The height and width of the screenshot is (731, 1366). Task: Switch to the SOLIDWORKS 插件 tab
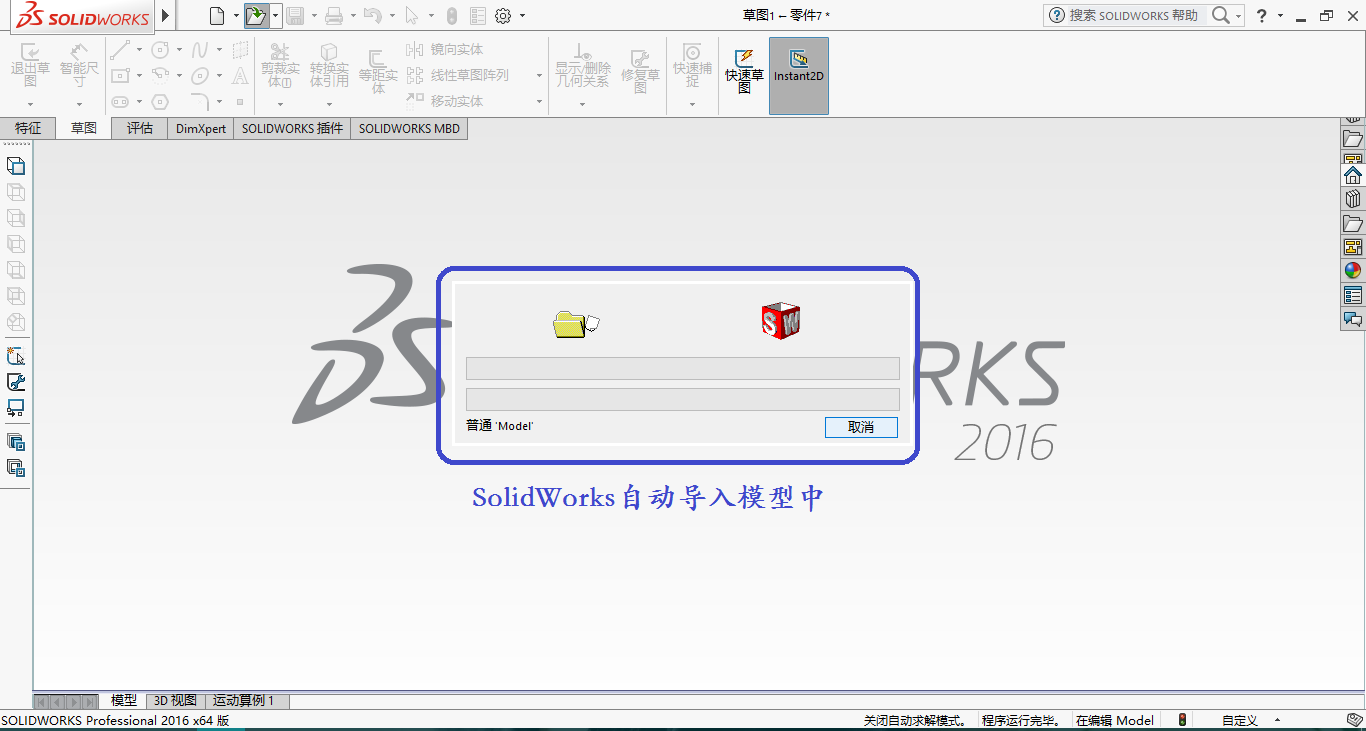(292, 128)
